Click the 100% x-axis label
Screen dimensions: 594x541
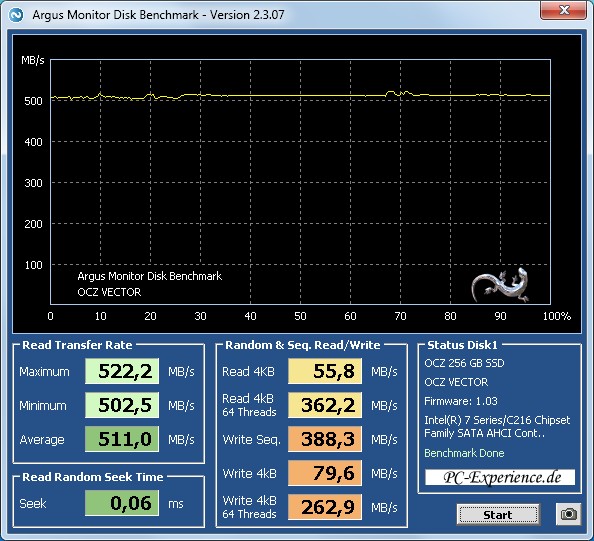(556, 316)
